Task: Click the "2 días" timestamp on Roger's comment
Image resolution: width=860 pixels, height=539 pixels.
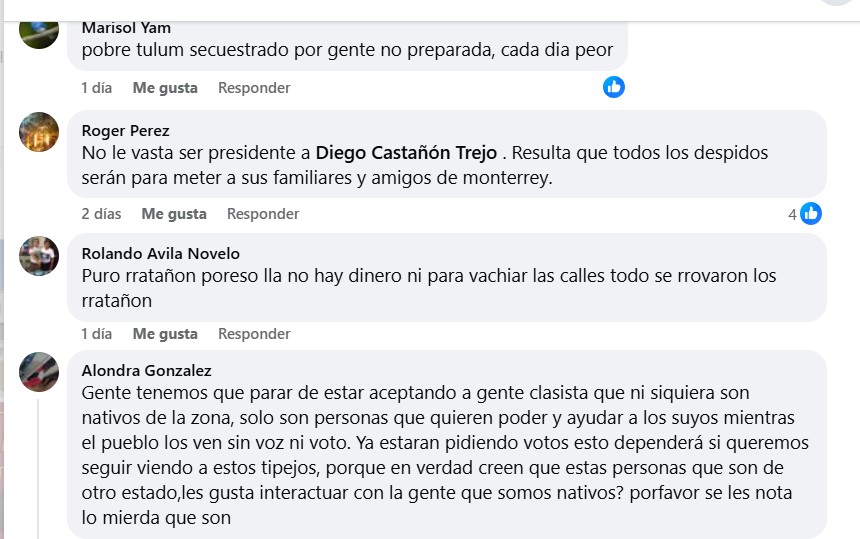Action: (x=101, y=214)
